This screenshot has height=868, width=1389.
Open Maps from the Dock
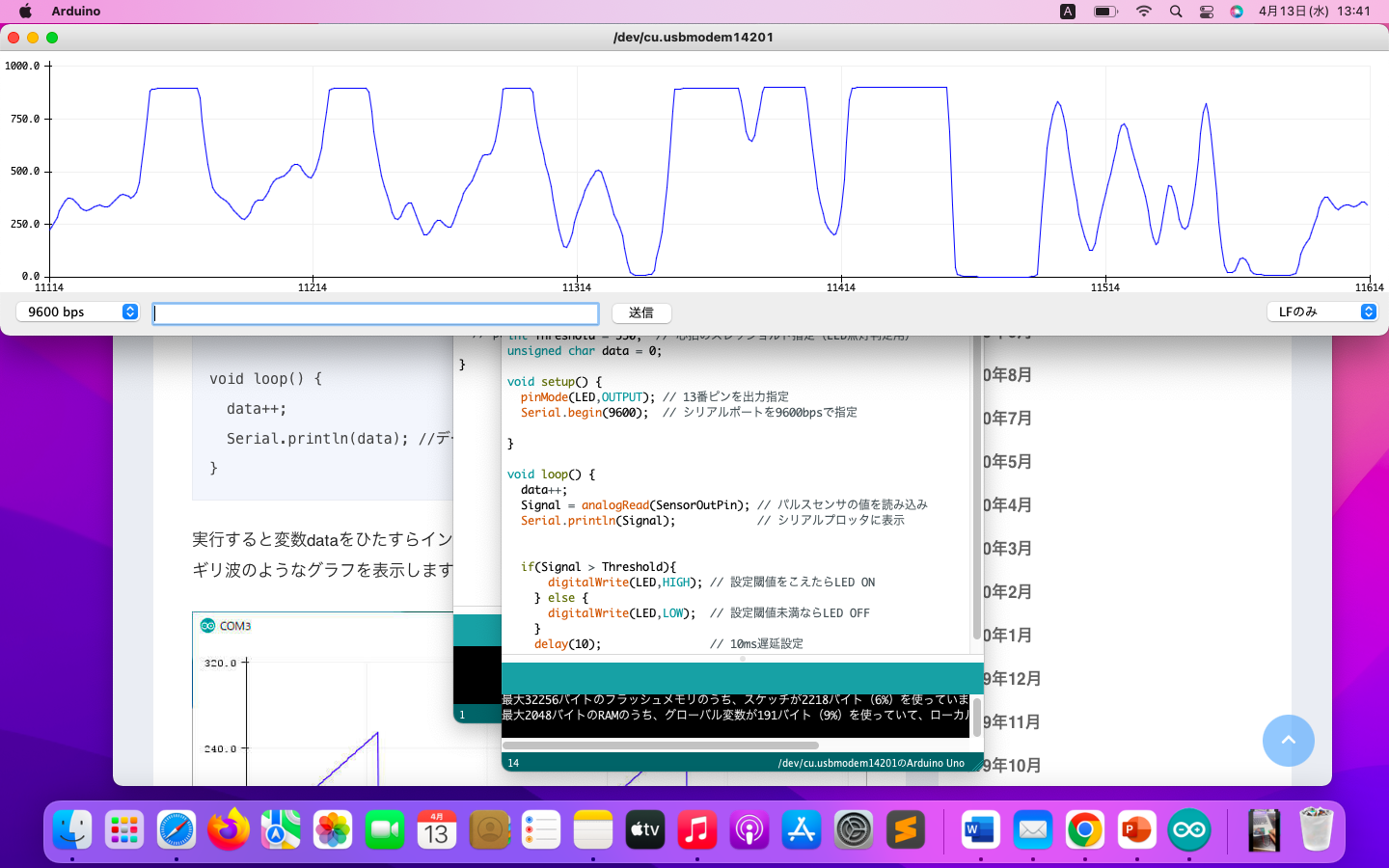tap(281, 829)
